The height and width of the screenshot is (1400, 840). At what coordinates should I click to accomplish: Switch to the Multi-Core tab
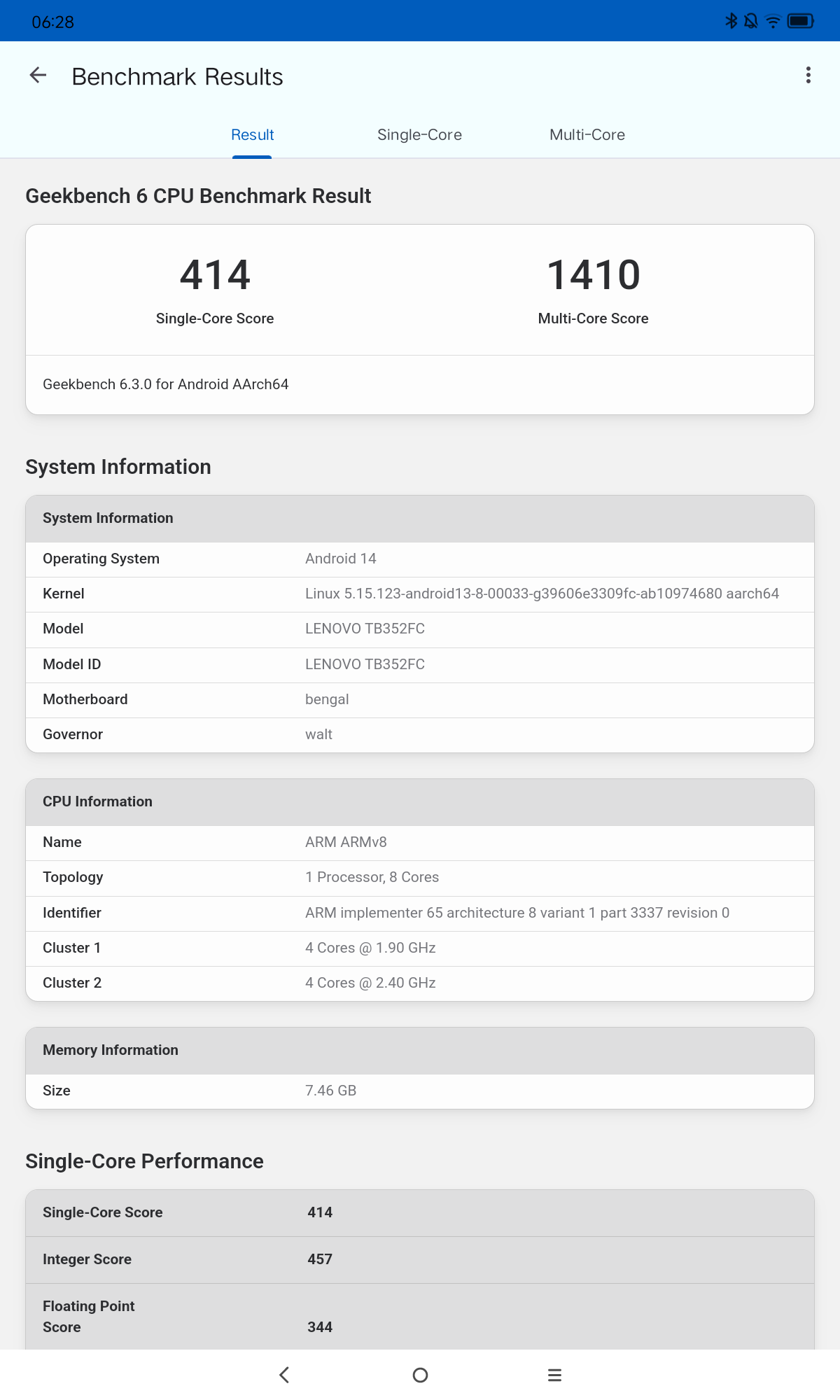point(587,135)
